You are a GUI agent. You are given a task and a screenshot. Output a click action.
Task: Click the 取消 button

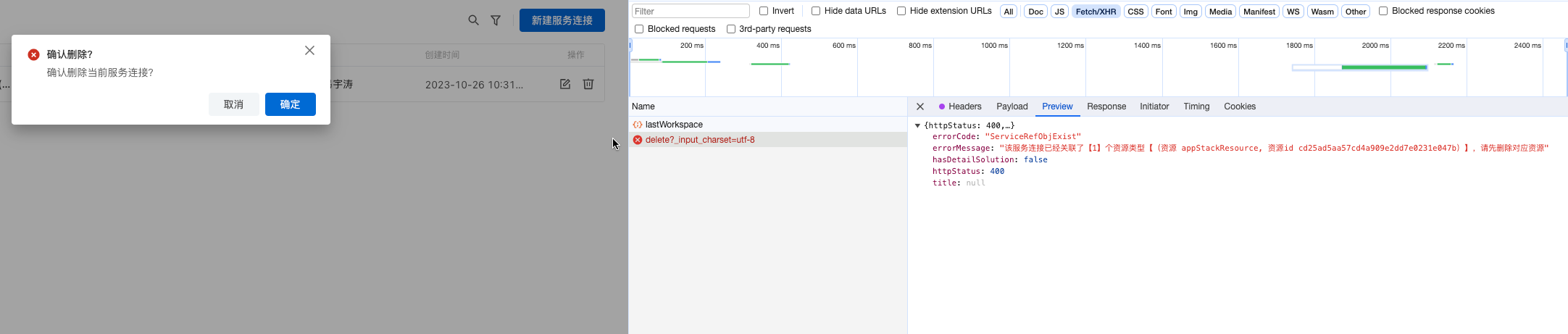233,104
